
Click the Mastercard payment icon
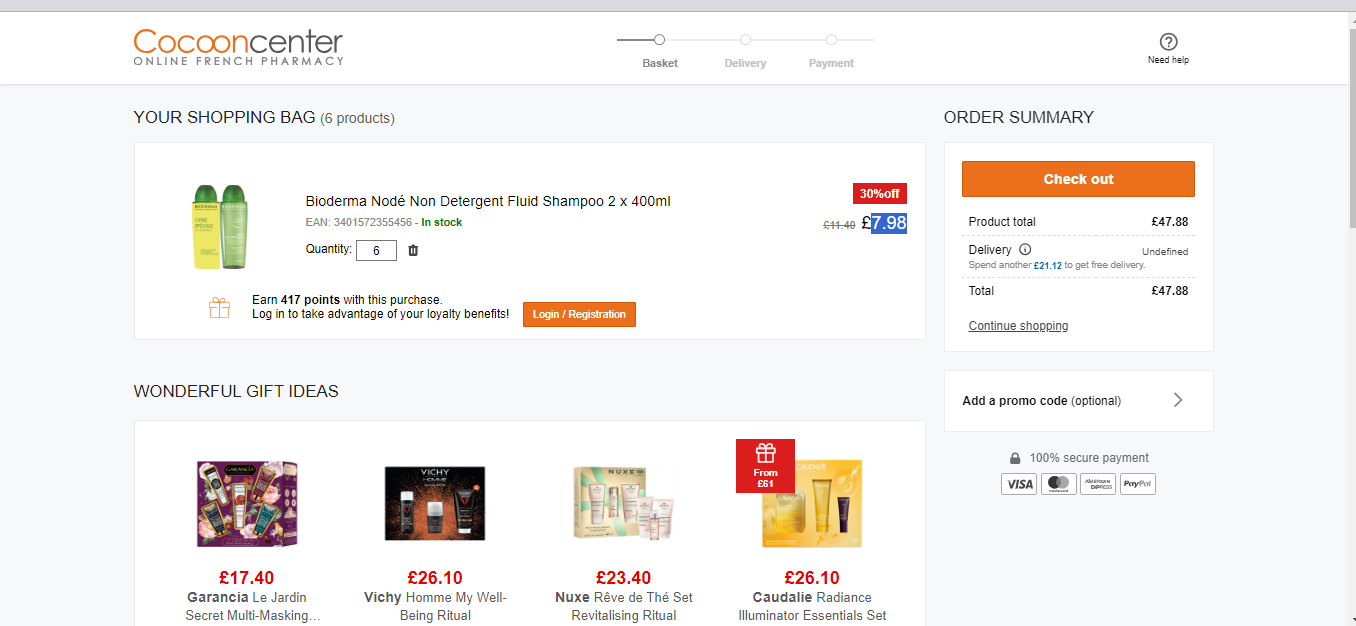pos(1058,484)
